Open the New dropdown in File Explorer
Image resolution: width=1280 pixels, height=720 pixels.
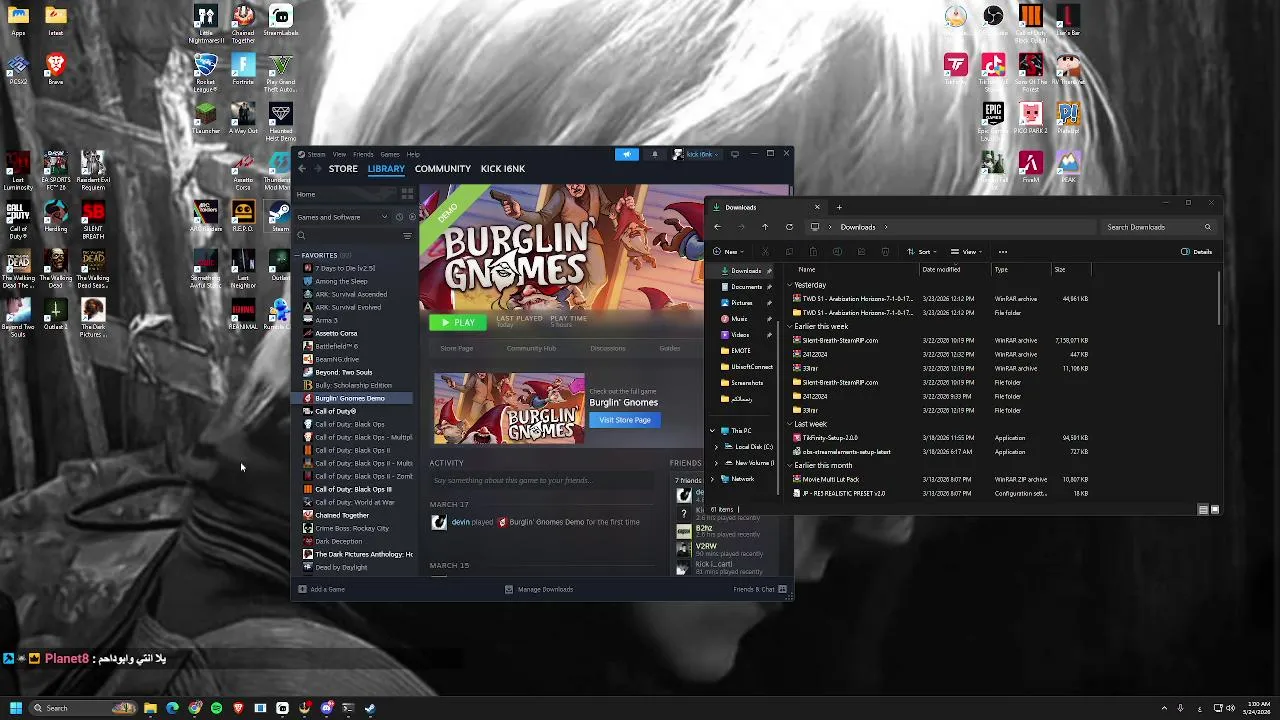click(x=729, y=252)
